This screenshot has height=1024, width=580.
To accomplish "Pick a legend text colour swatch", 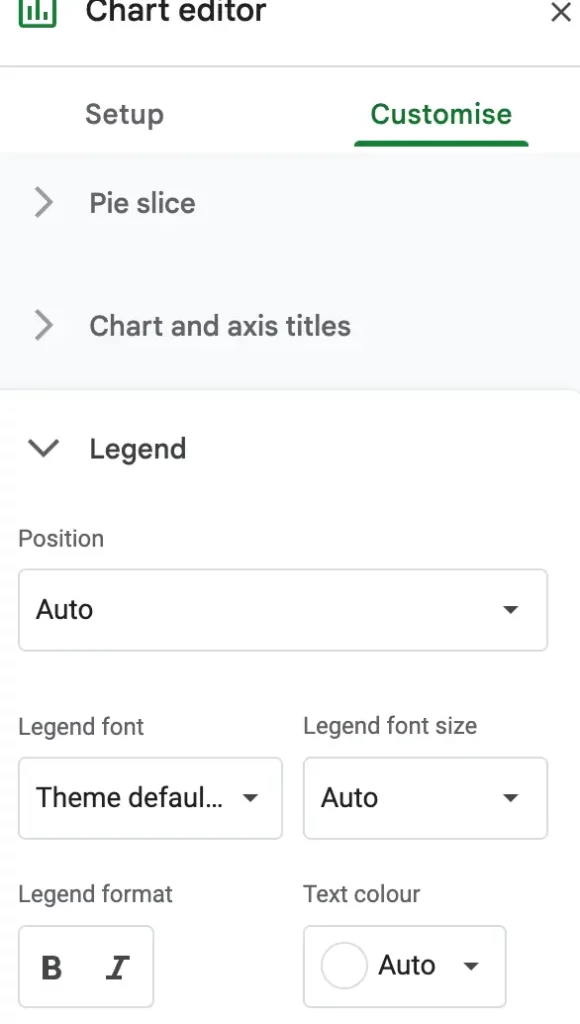I will 345,966.
